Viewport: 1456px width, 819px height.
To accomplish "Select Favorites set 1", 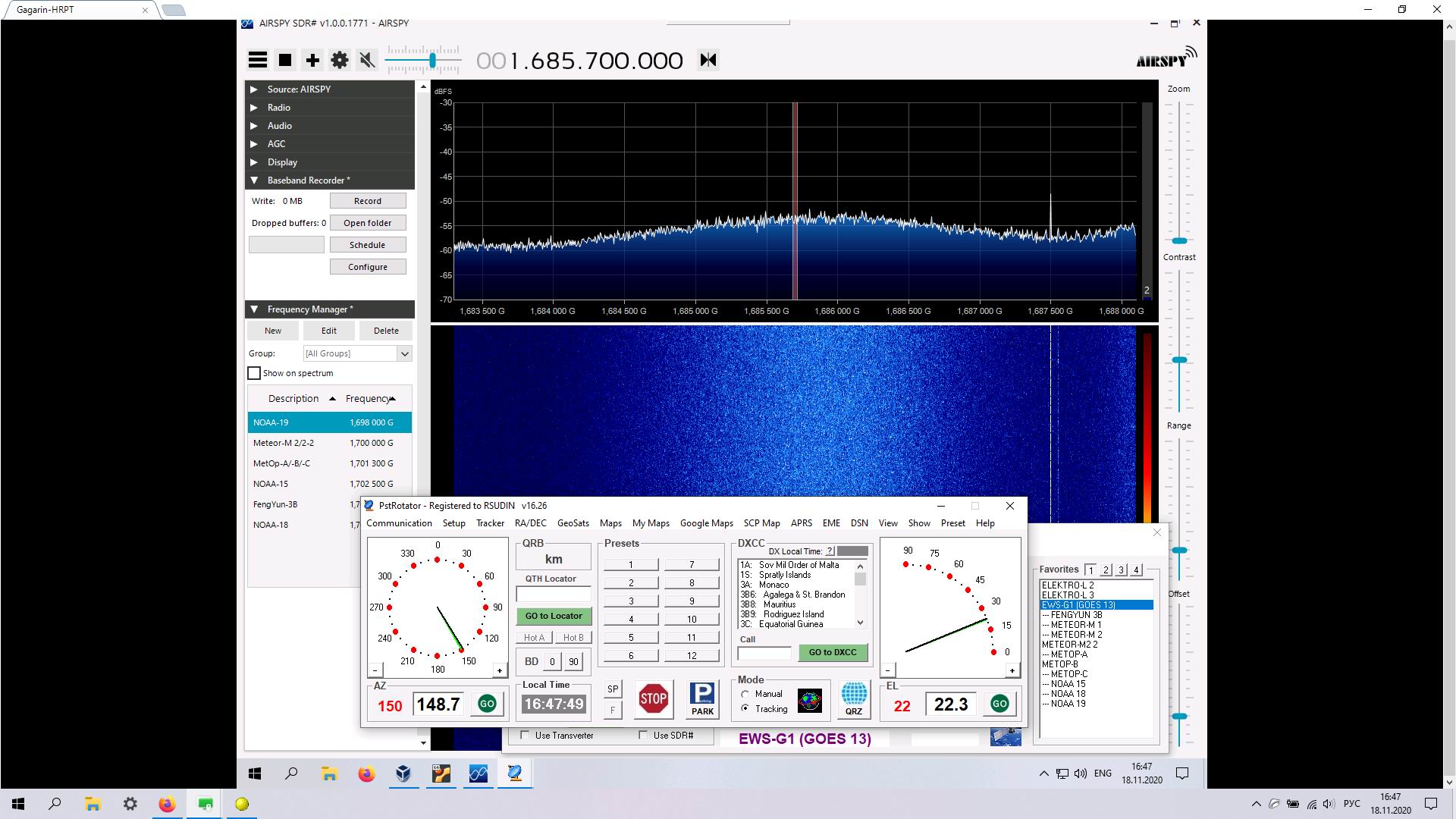I will pos(1090,570).
